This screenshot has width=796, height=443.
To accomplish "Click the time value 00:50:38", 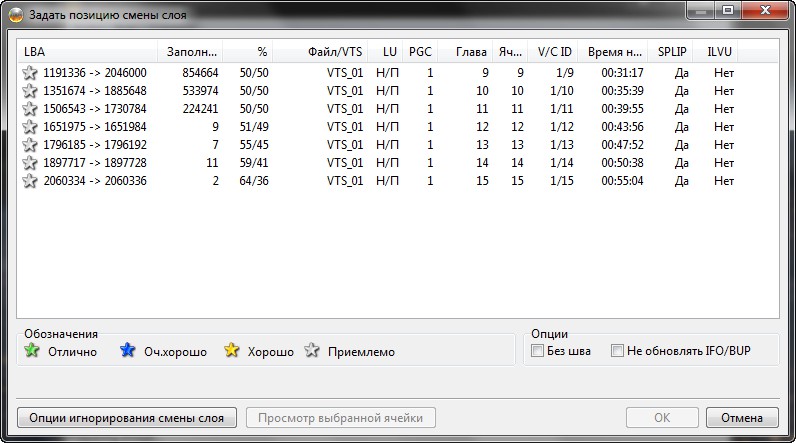I will pyautogui.click(x=622, y=163).
